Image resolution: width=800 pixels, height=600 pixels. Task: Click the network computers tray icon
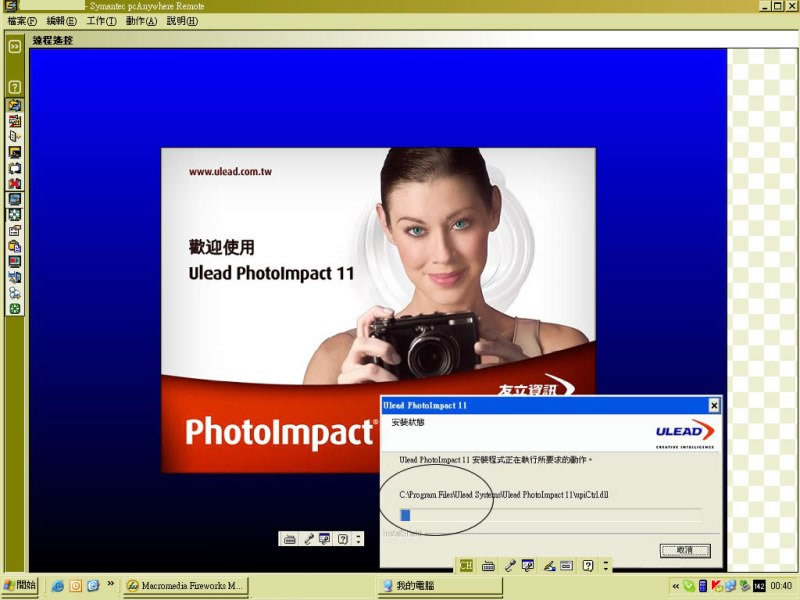coord(730,586)
